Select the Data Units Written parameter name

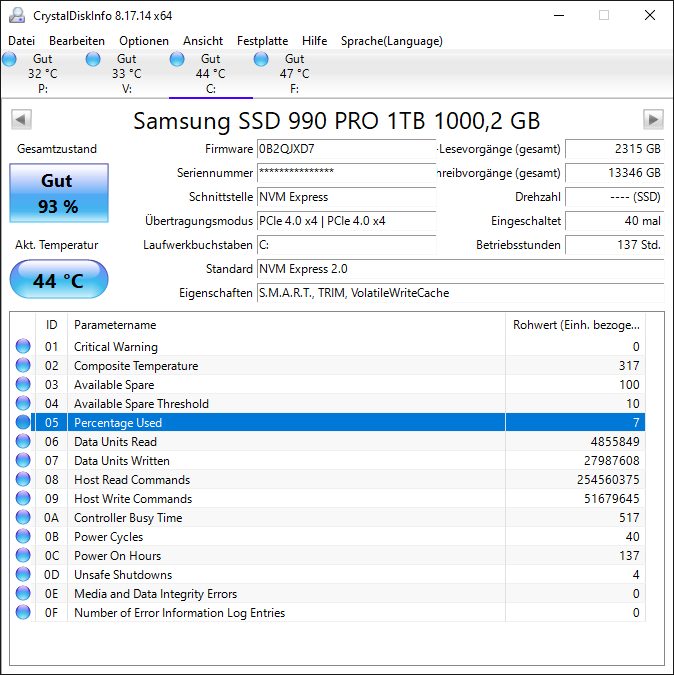[122, 461]
